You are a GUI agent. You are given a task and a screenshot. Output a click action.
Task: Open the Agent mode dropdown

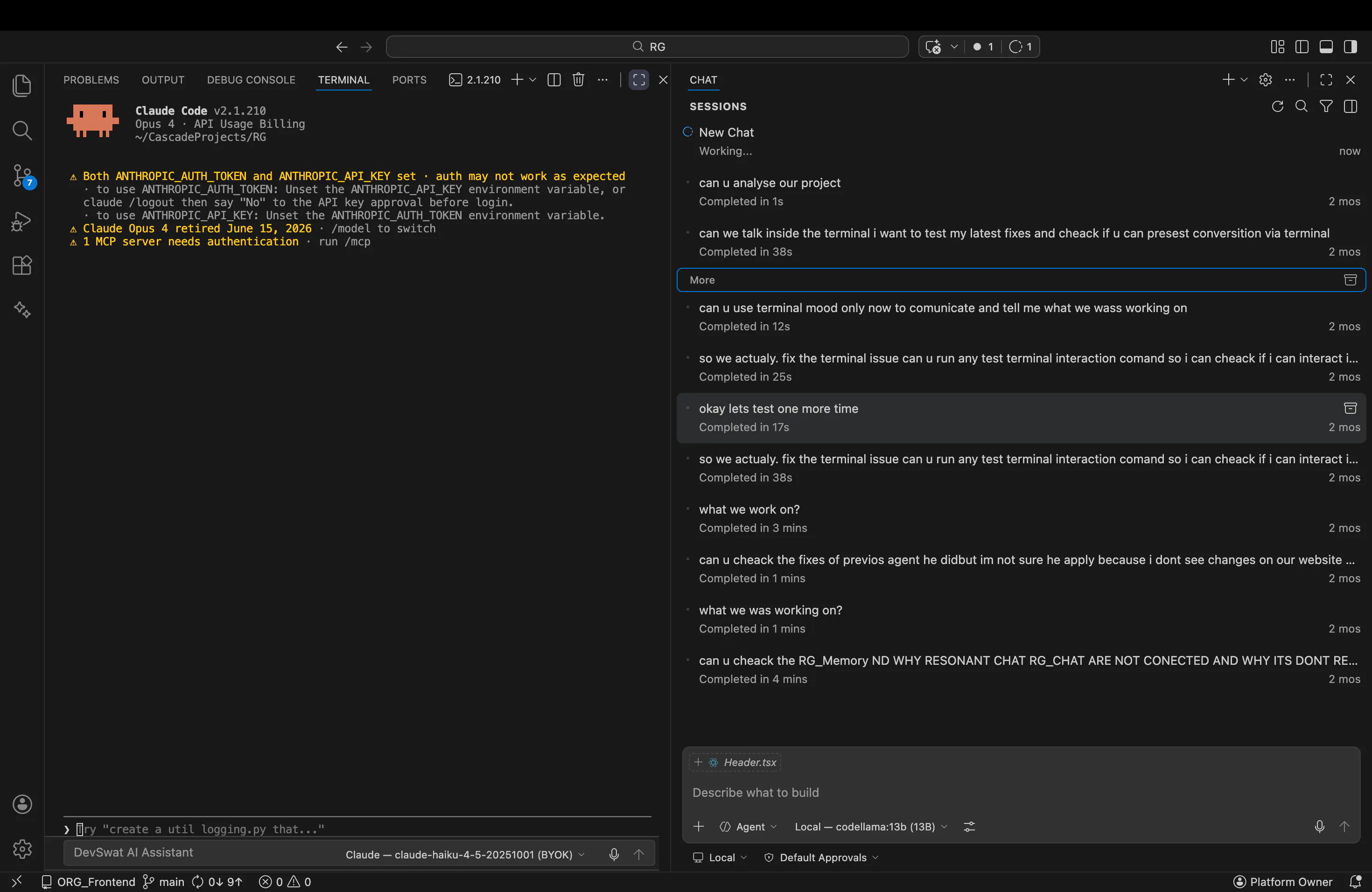[748, 826]
